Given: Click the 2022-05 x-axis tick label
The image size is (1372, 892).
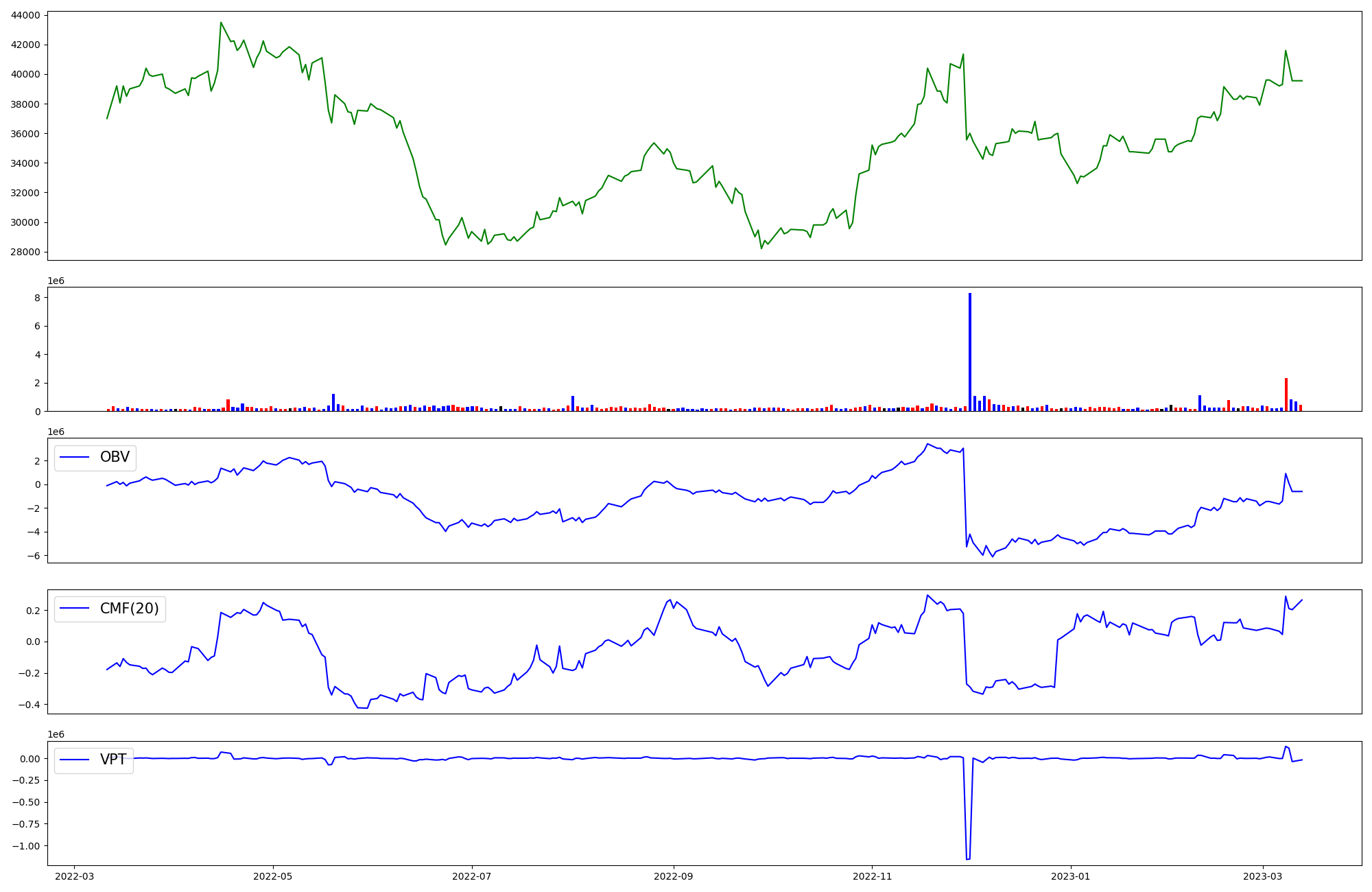Looking at the screenshot, I should click(x=273, y=876).
